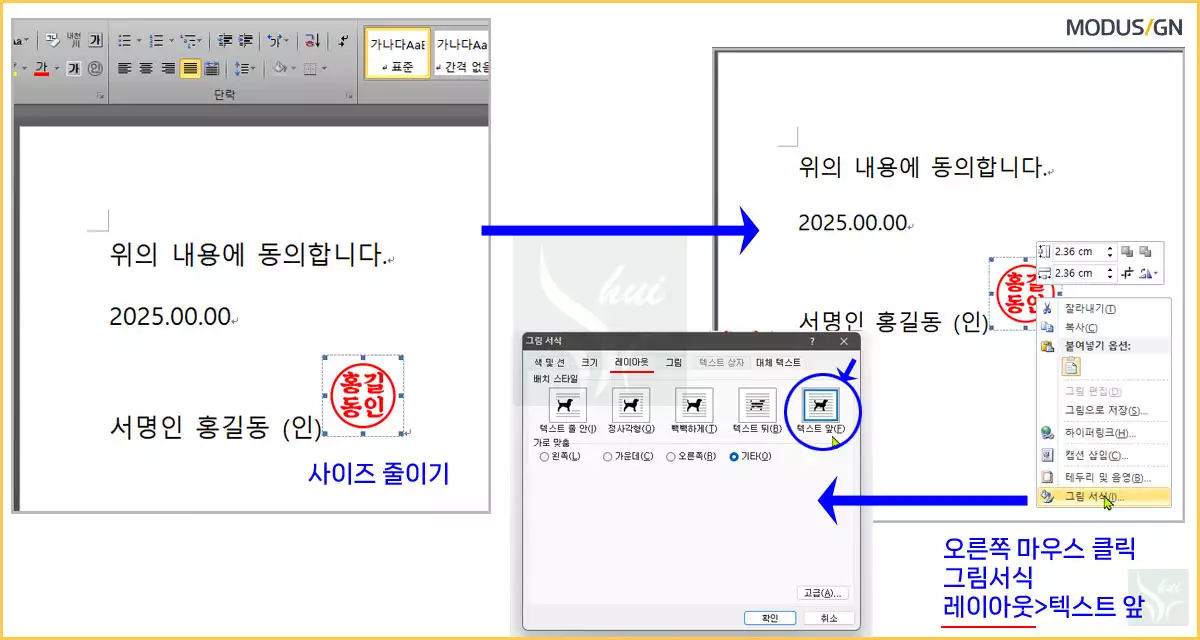Toggle justify alignment in paragraph group

(191, 68)
